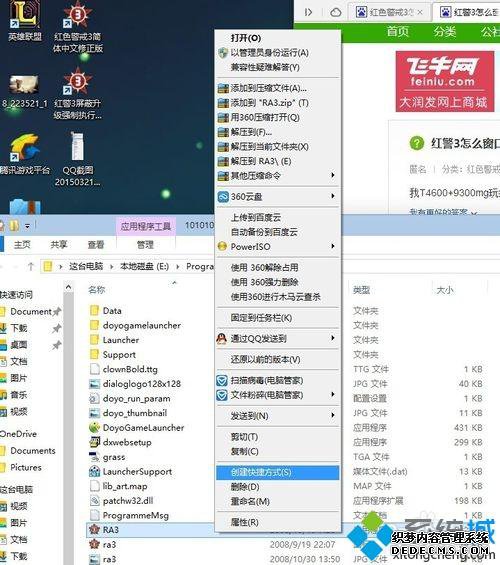
Task: Select the QQ截图 file icon on desktop
Action: (x=77, y=147)
